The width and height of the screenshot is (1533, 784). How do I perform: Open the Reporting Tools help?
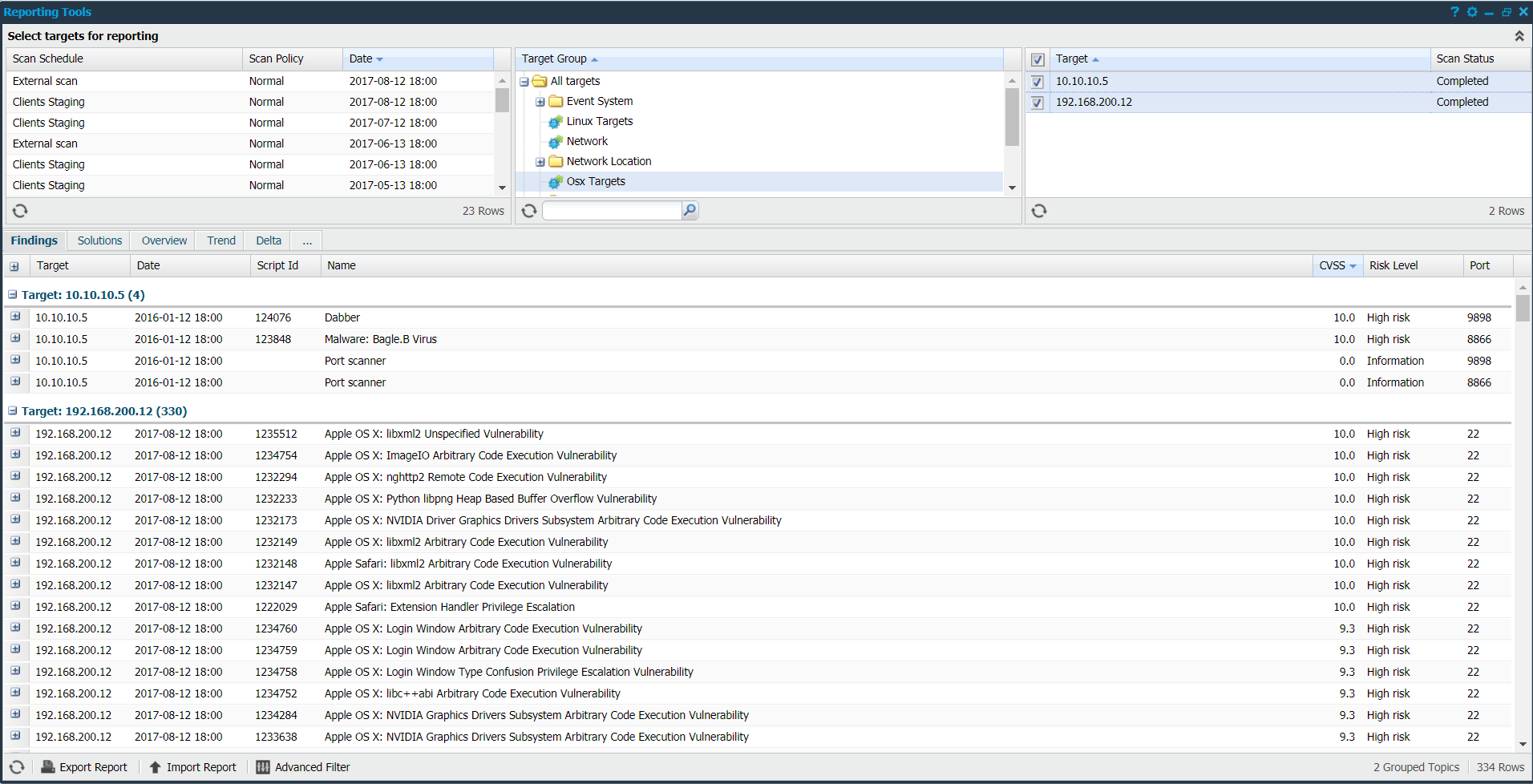(x=1454, y=11)
